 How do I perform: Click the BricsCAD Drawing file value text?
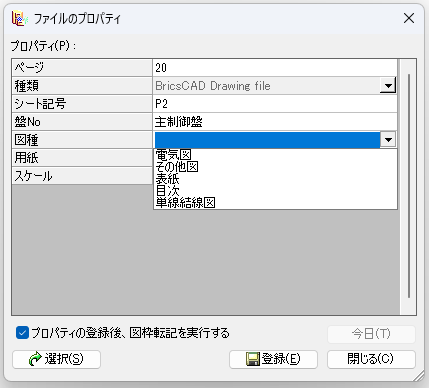pos(213,86)
